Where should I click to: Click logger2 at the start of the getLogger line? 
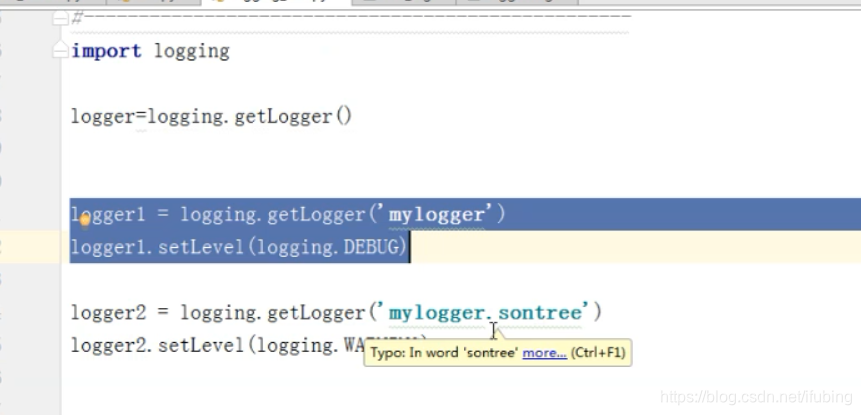[108, 313]
